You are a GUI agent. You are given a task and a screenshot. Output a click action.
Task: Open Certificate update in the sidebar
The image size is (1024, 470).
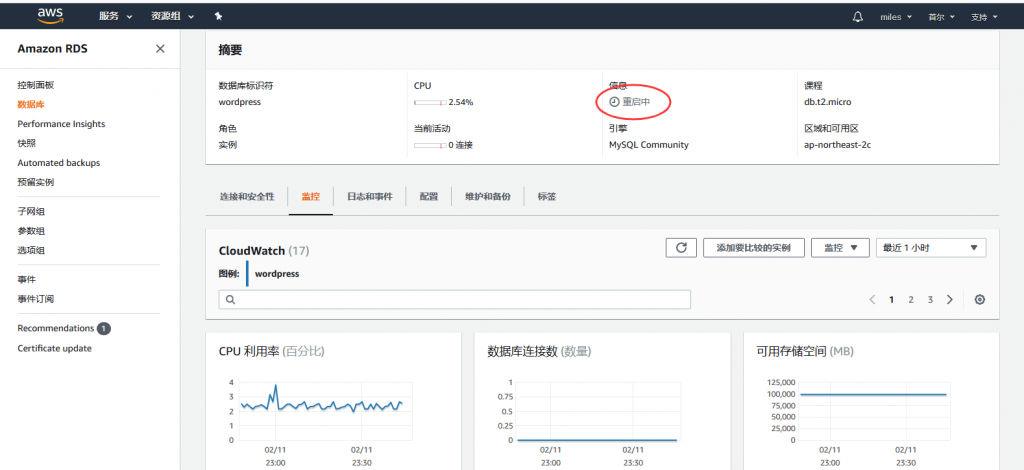pos(54,349)
